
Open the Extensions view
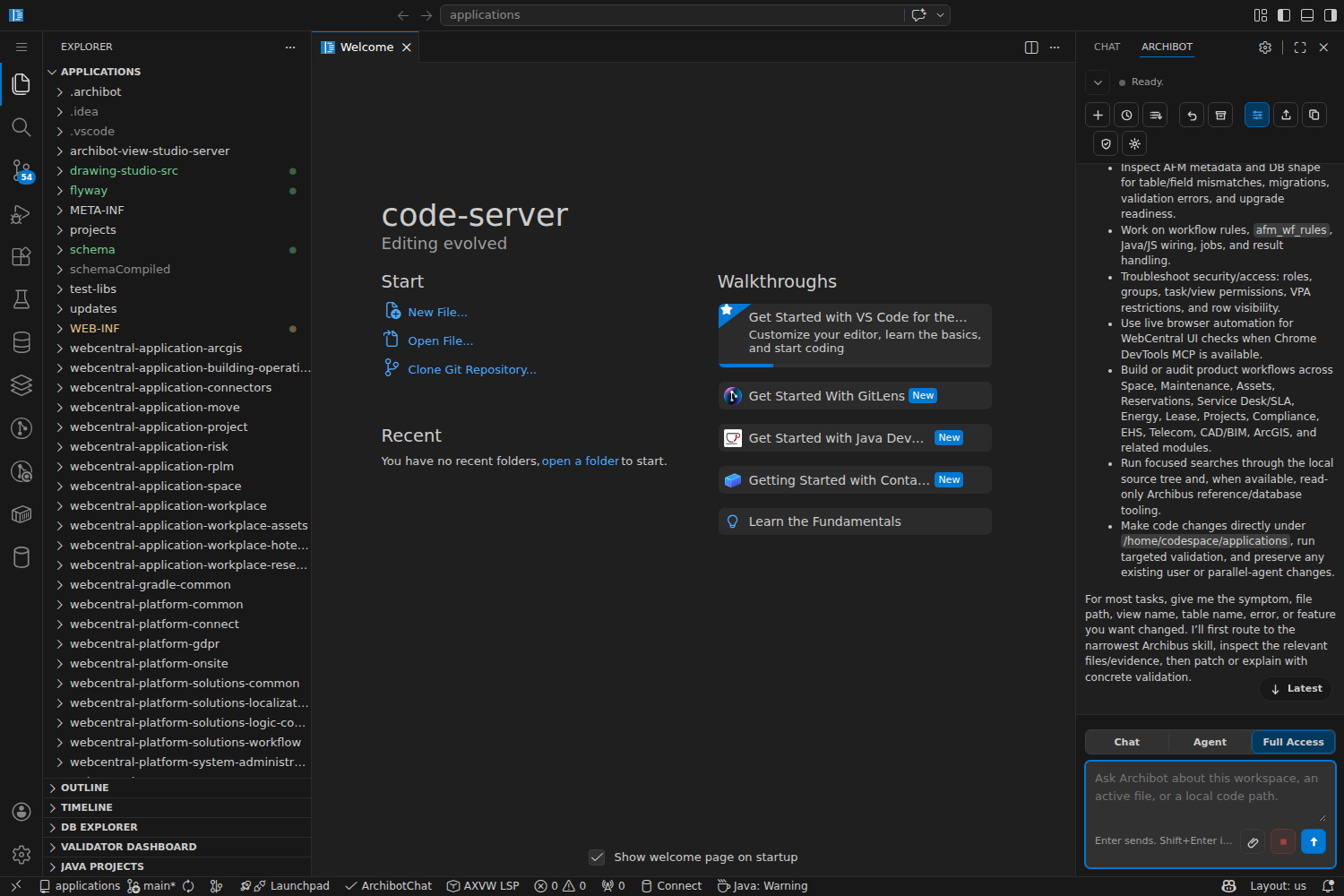tap(22, 256)
